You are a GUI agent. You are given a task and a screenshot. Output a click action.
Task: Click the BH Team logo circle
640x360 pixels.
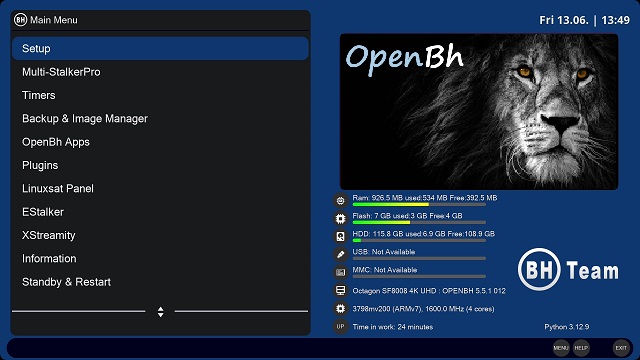[539, 269]
